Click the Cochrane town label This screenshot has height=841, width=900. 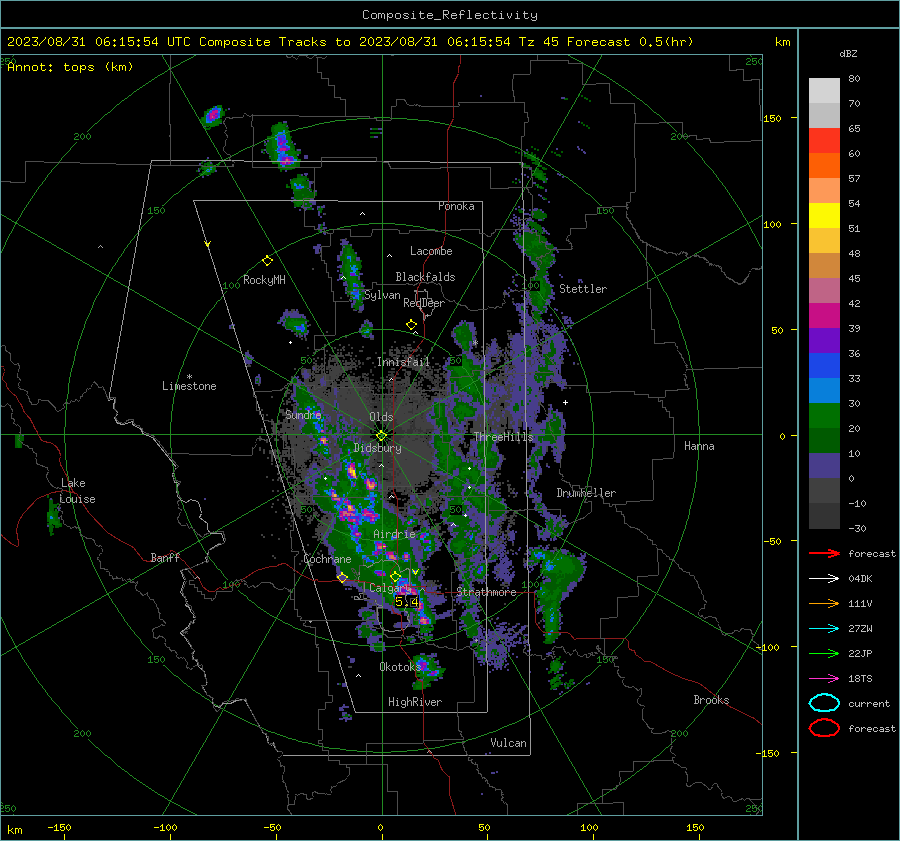pos(327,559)
